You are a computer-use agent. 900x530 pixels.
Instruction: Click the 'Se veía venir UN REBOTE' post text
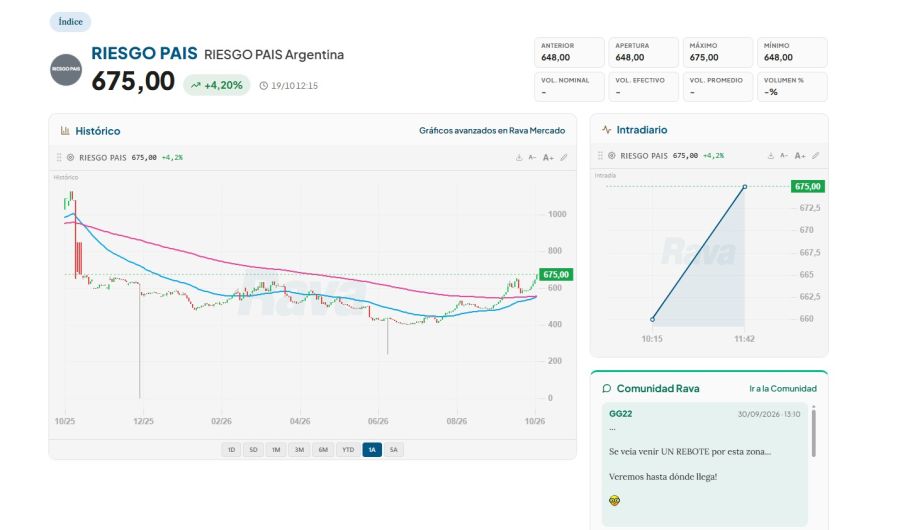(689, 452)
